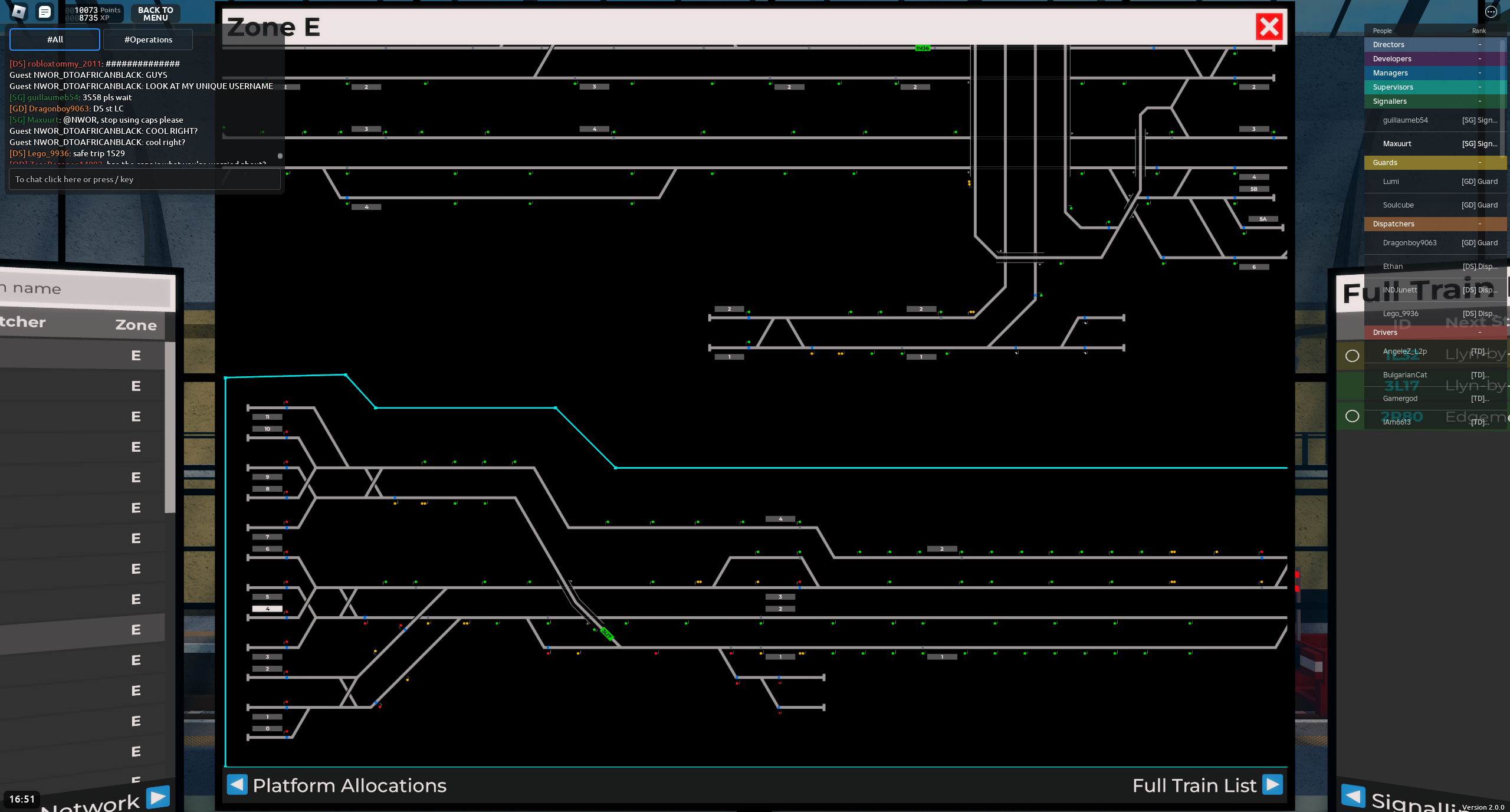Switch to the #Operations chat tab

[148, 40]
